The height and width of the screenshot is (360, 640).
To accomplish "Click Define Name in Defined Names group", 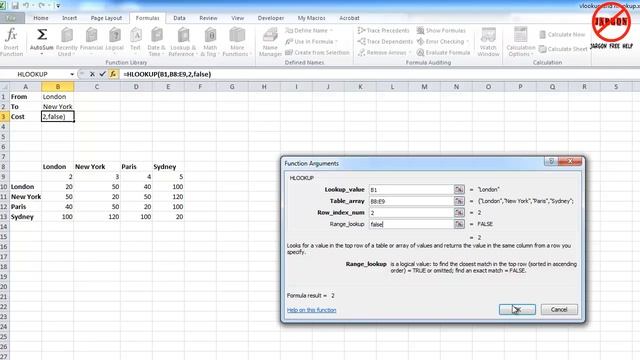I will coord(309,31).
